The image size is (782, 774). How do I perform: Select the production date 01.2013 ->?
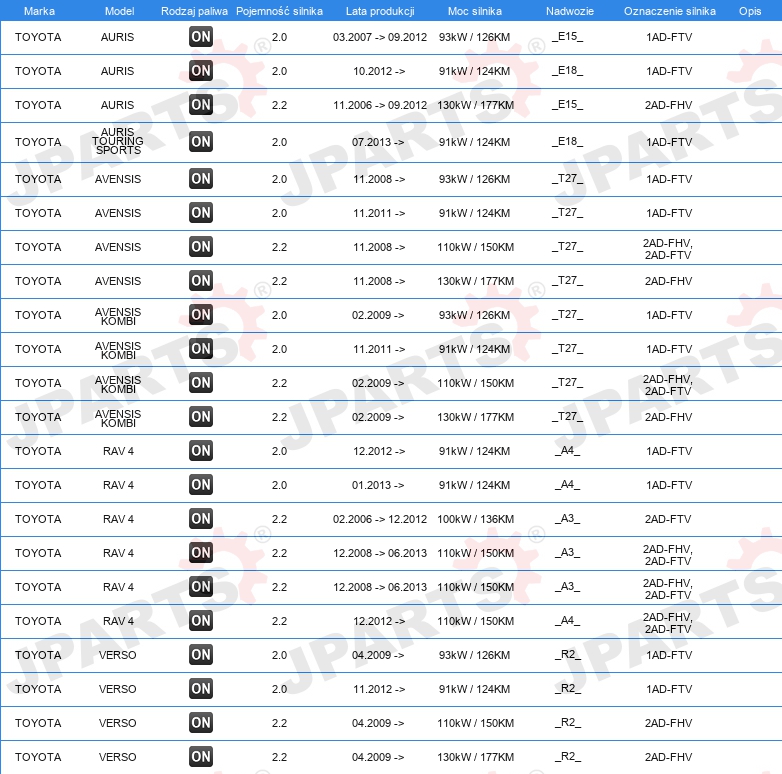point(378,485)
